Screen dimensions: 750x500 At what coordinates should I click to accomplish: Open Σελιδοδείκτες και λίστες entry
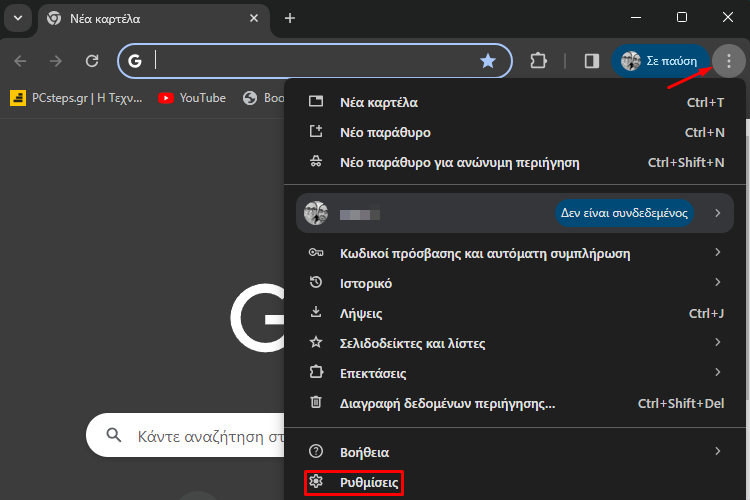pyautogui.click(x=515, y=343)
